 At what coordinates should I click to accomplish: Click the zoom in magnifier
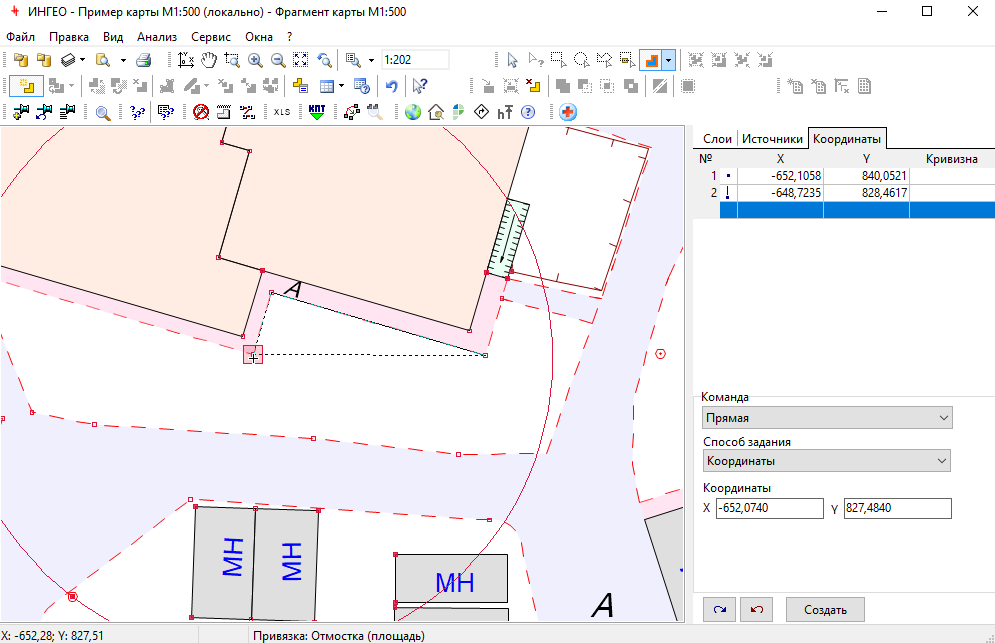pyautogui.click(x=255, y=60)
